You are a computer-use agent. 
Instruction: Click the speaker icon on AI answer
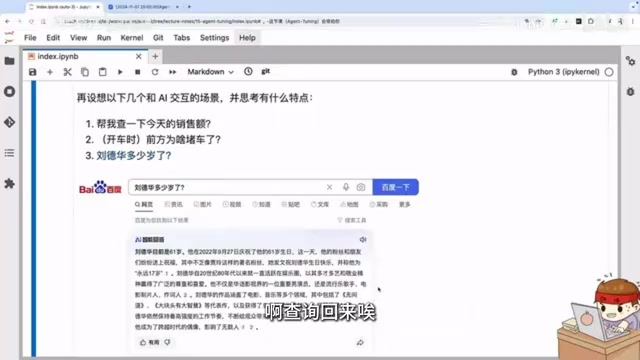click(x=363, y=240)
